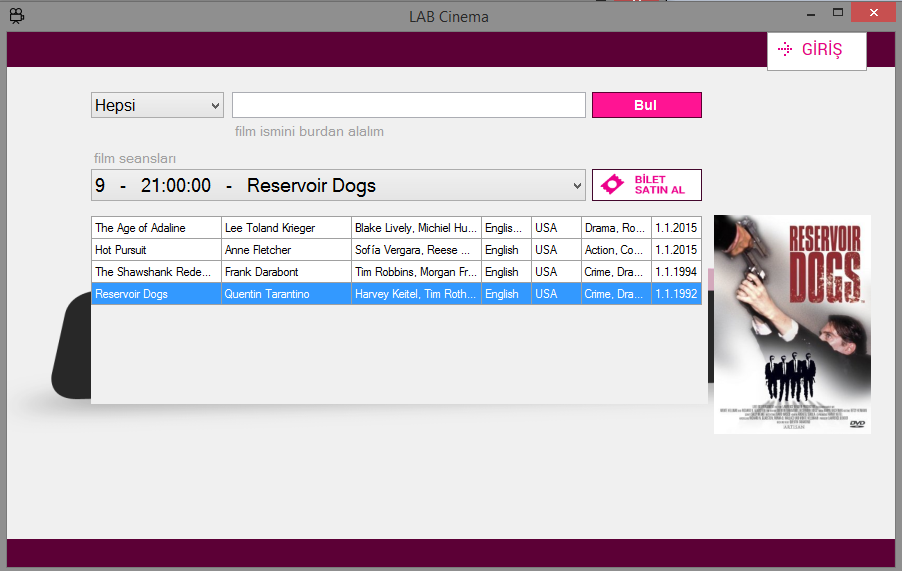The image size is (902, 571).
Task: Select 'Action, Co...' genre cell
Action: pos(616,250)
